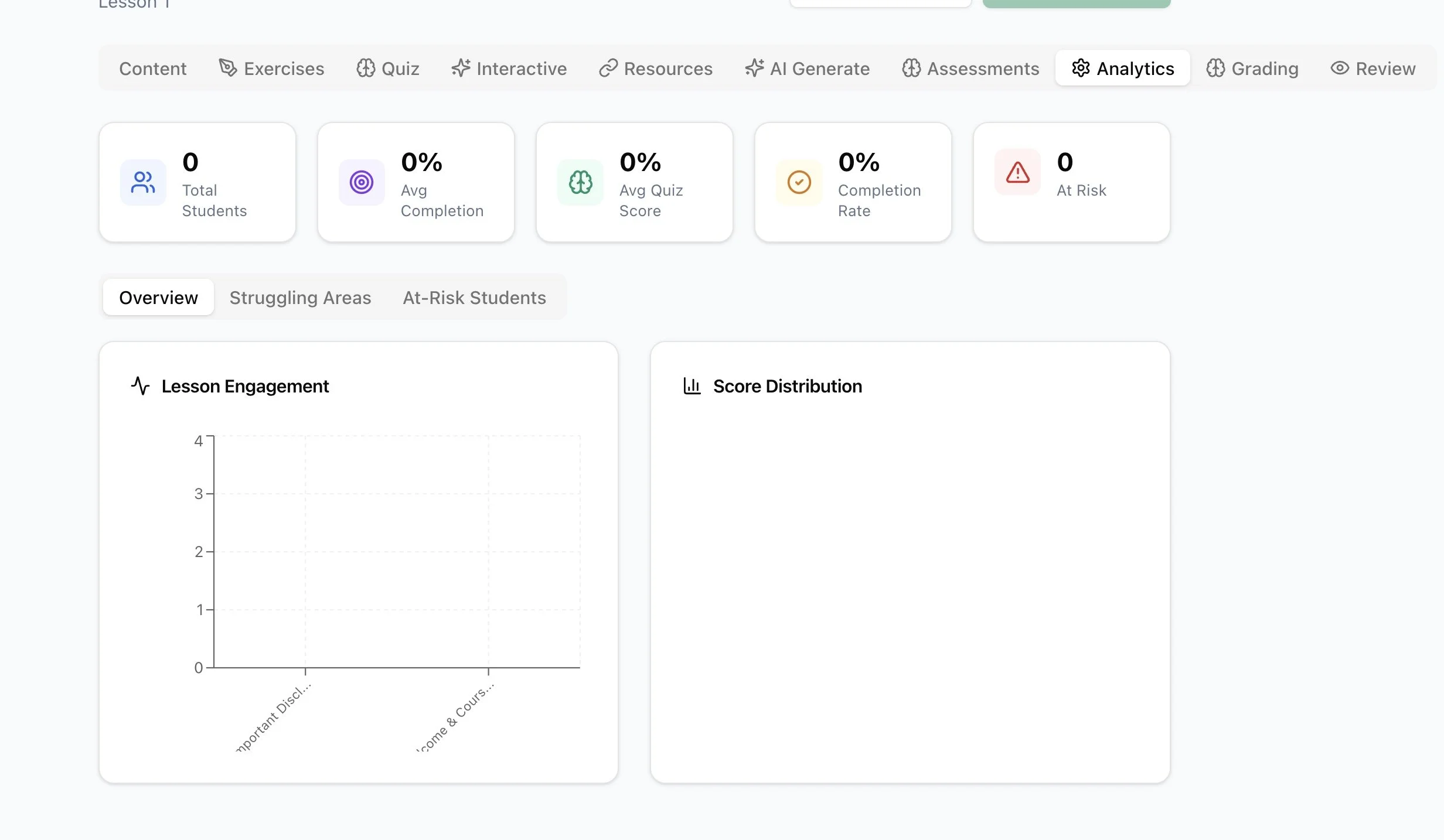Open the Quiz tab
This screenshot has height=840, width=1444.
coord(388,69)
